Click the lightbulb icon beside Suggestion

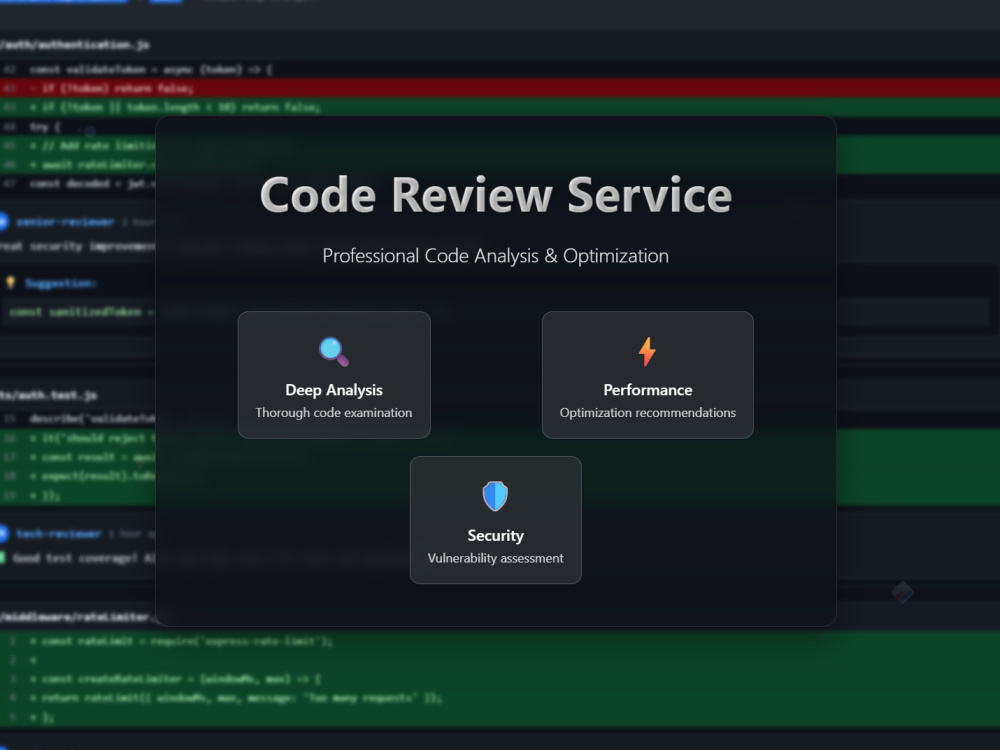coord(10,283)
